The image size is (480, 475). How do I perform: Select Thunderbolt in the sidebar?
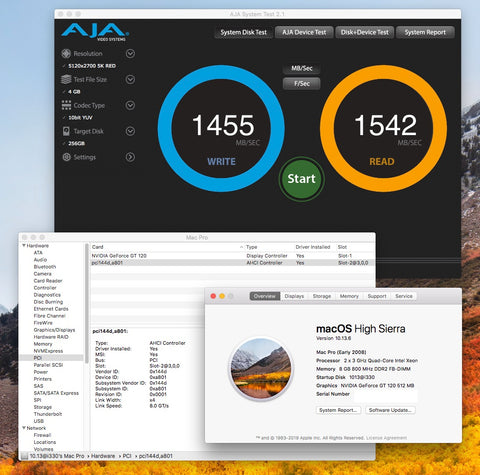coord(48,414)
